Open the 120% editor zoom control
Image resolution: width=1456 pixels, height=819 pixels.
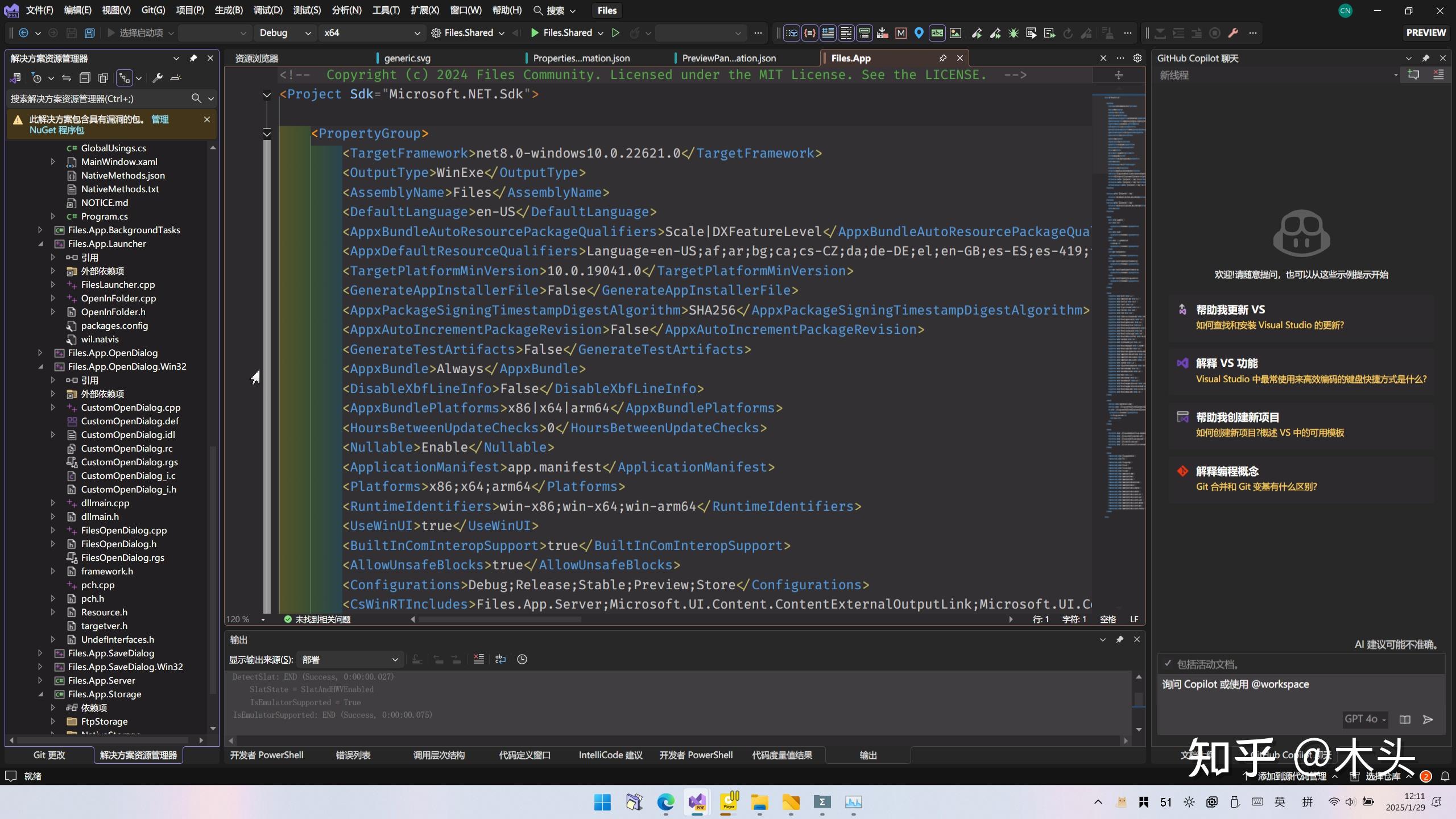(242, 619)
